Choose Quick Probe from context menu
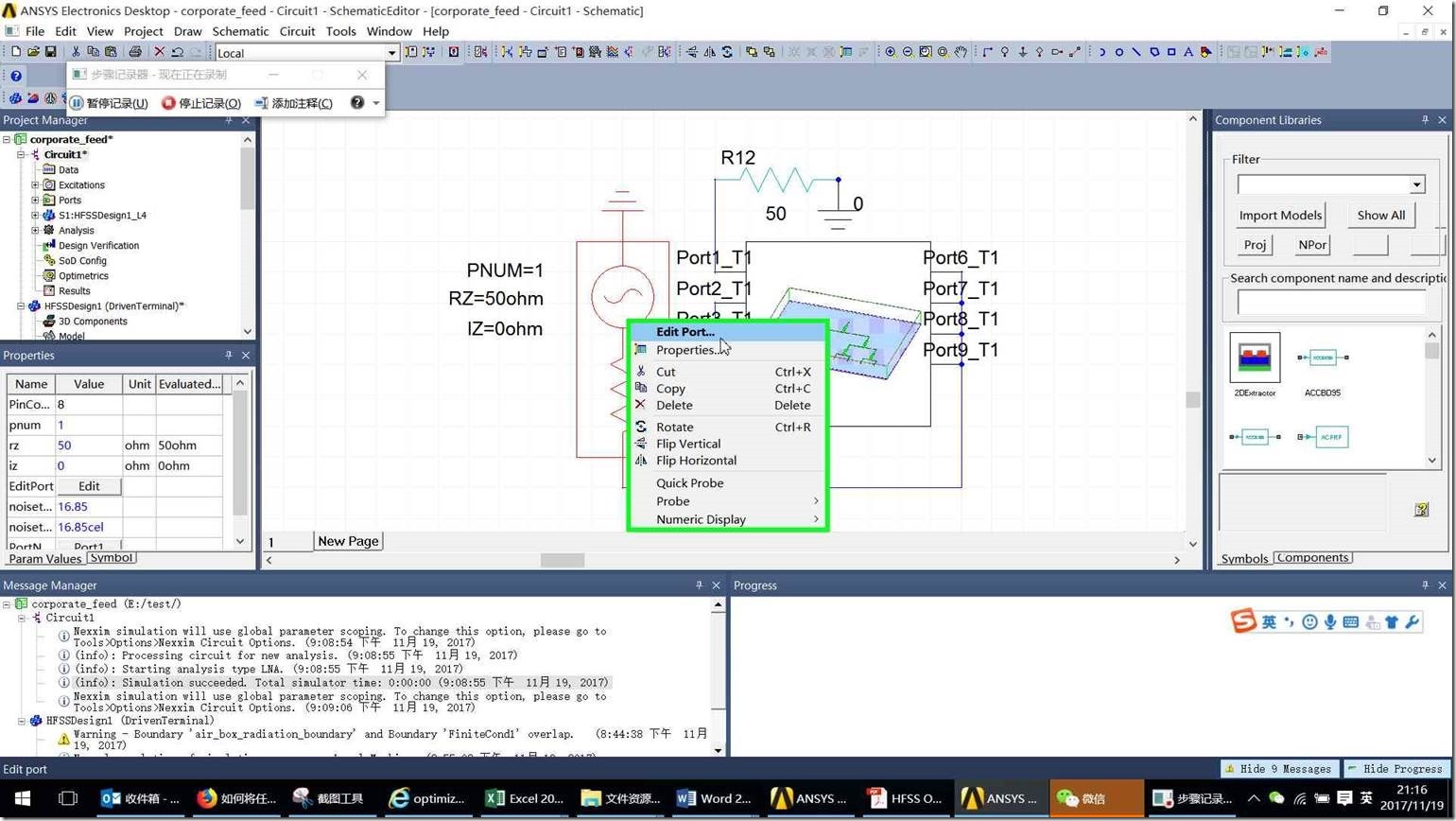1456x821 pixels. tap(728, 483)
